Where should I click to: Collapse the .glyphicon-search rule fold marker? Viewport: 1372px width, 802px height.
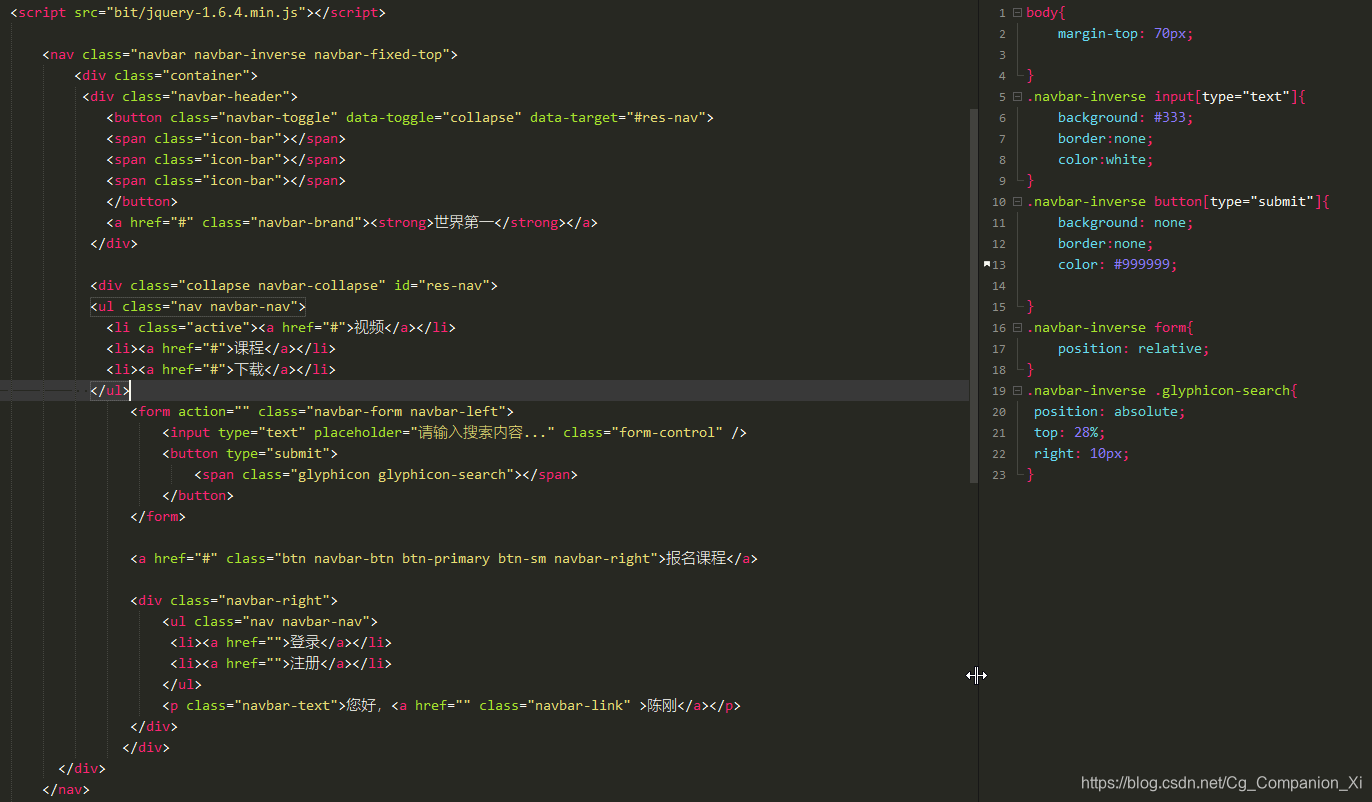[x=1017, y=391]
